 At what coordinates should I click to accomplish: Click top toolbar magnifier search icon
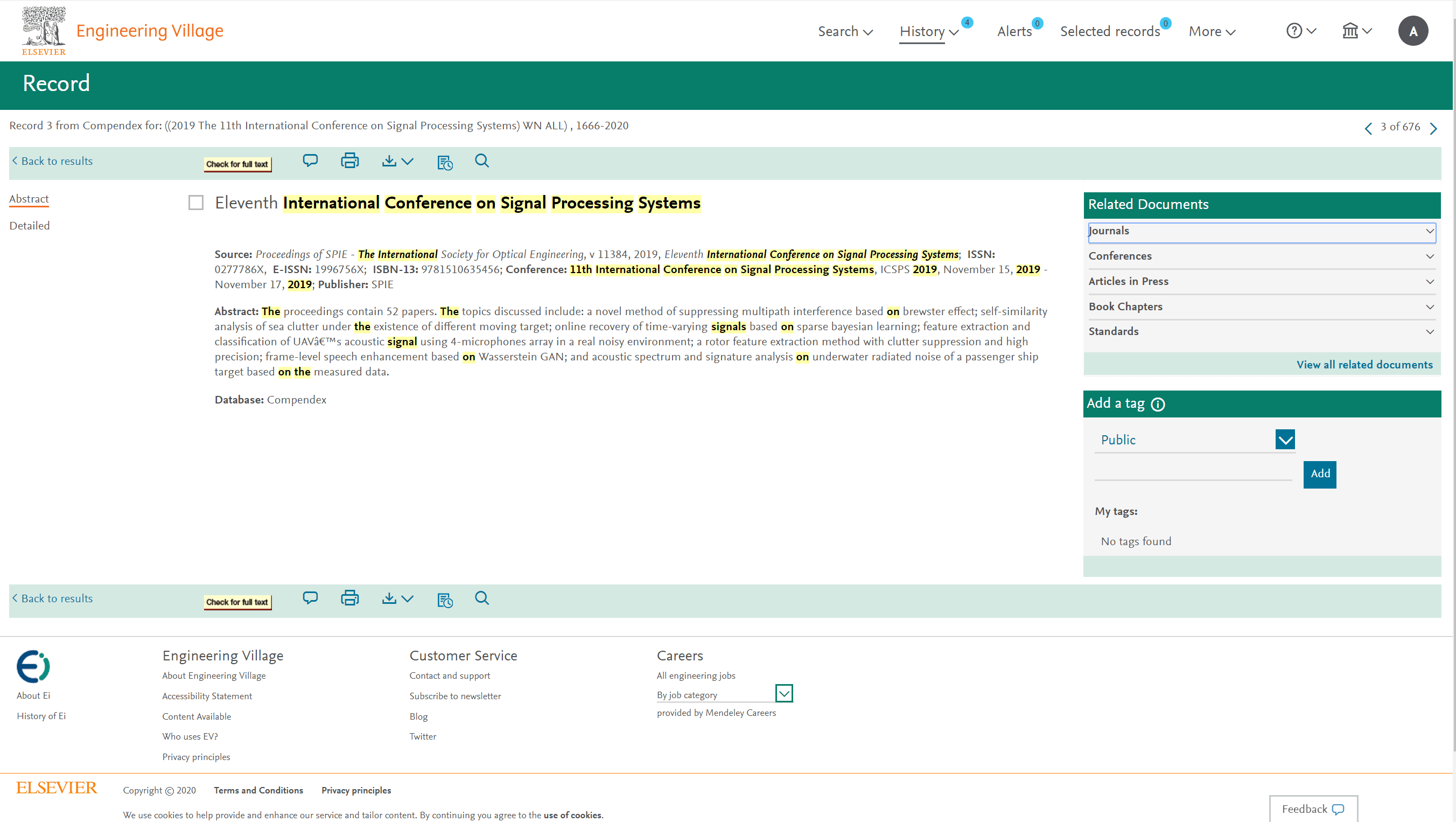(x=481, y=161)
